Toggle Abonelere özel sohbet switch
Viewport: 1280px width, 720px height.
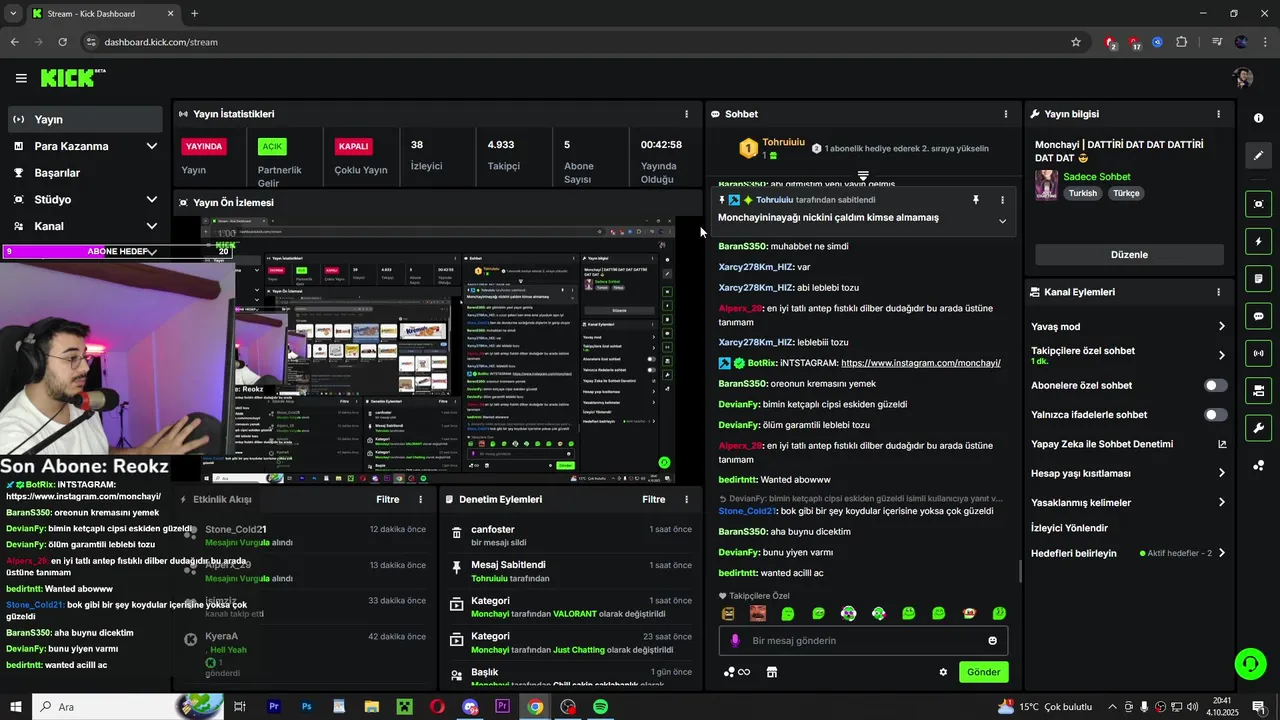[1215, 385]
